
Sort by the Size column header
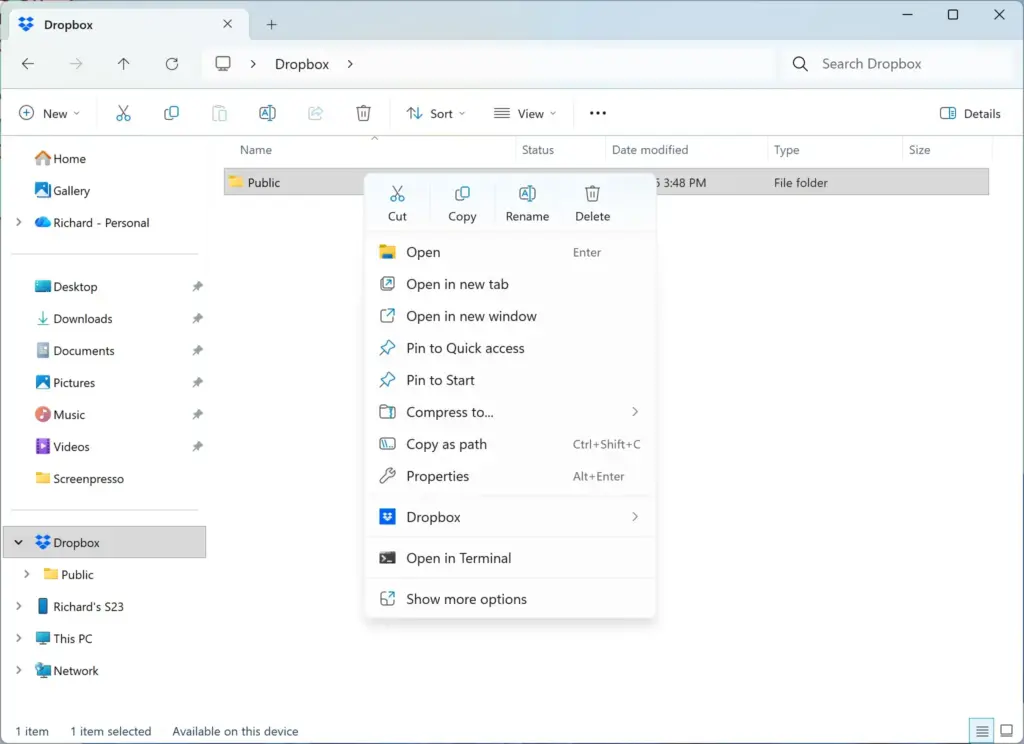pos(919,150)
